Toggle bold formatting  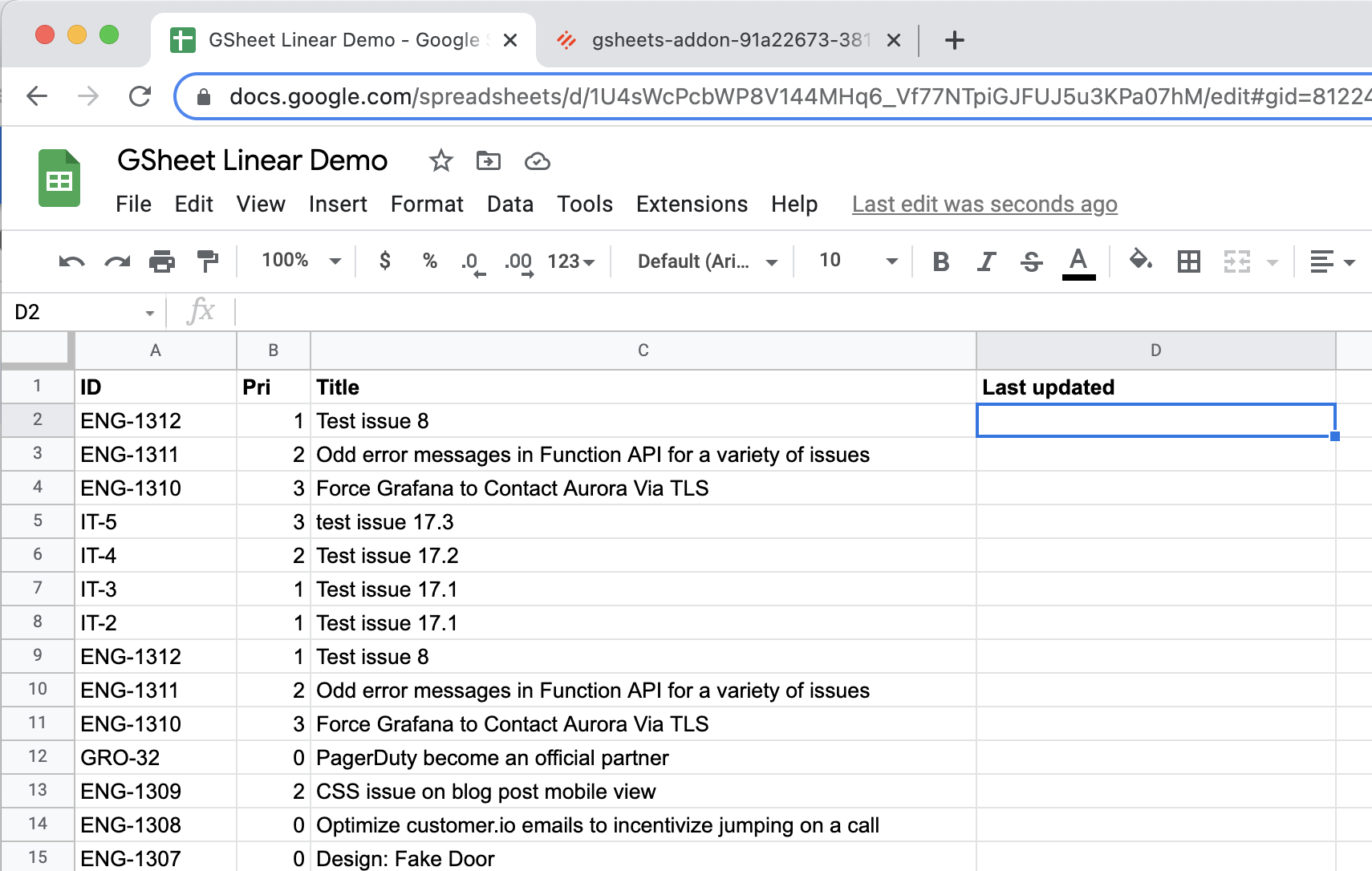(941, 261)
